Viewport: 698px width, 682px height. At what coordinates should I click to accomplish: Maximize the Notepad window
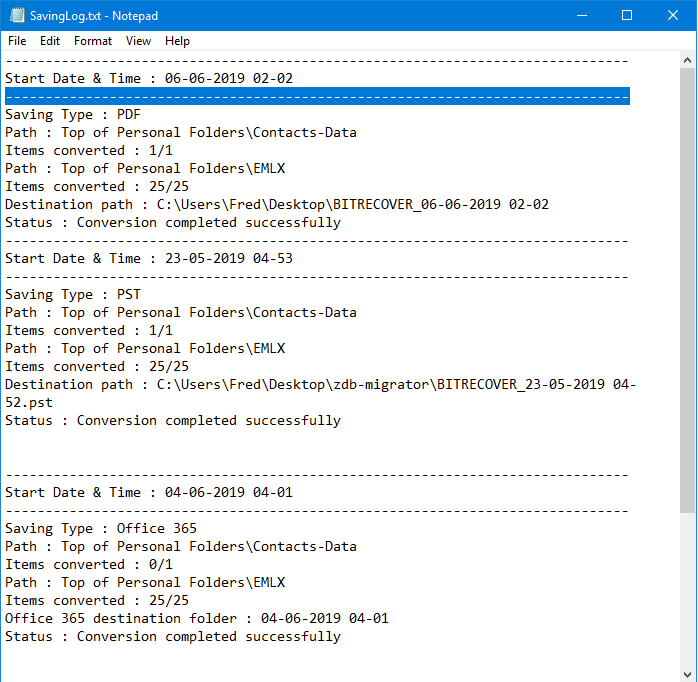[627, 16]
